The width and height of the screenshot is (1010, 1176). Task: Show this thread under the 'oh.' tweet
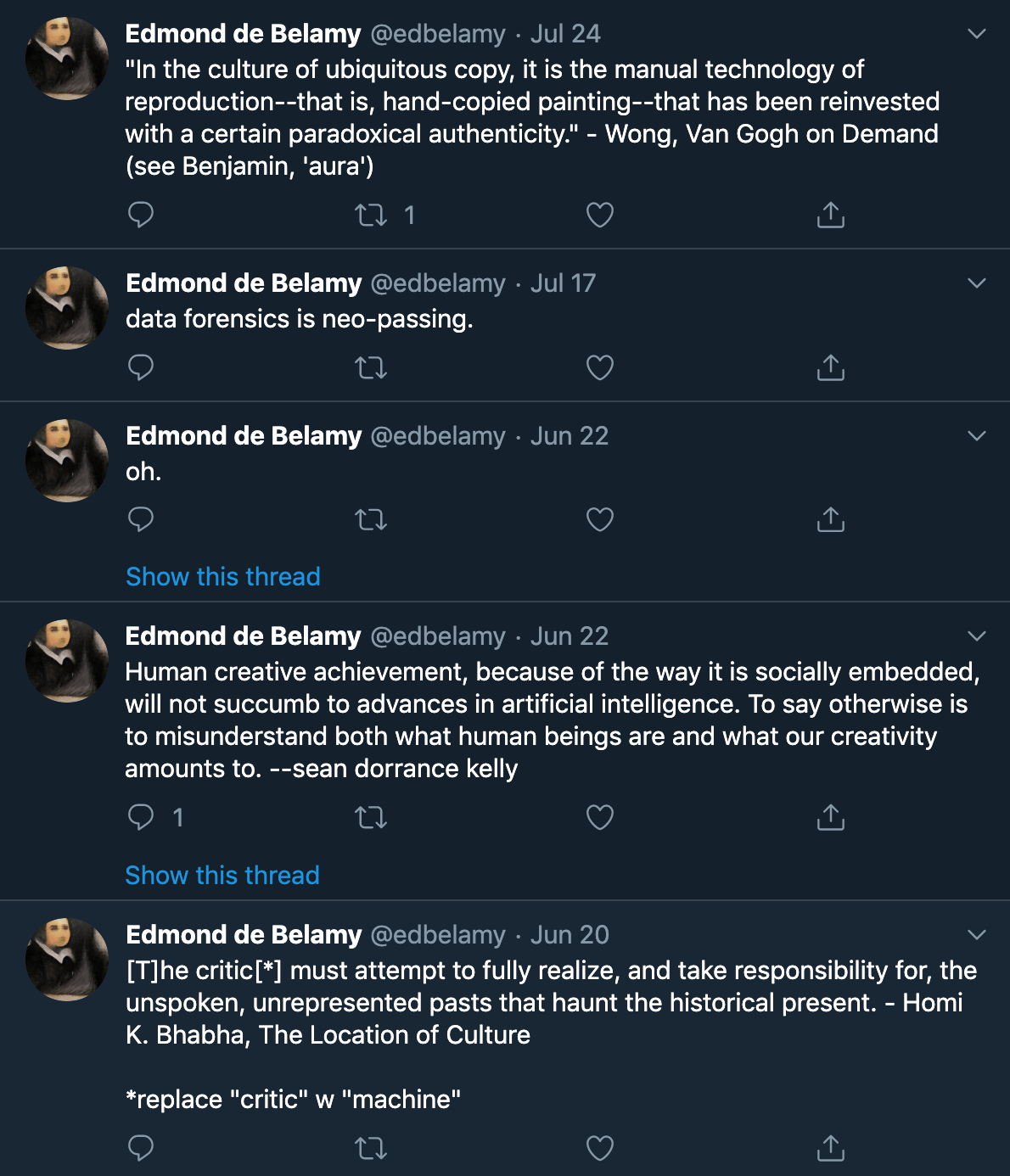tap(223, 577)
